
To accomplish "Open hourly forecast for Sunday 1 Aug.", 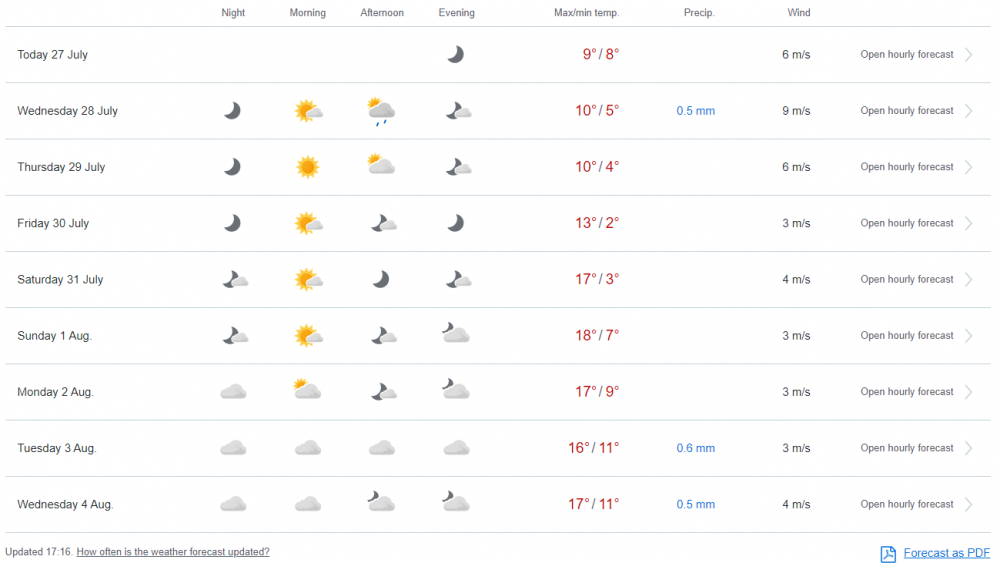I will click(x=907, y=336).
